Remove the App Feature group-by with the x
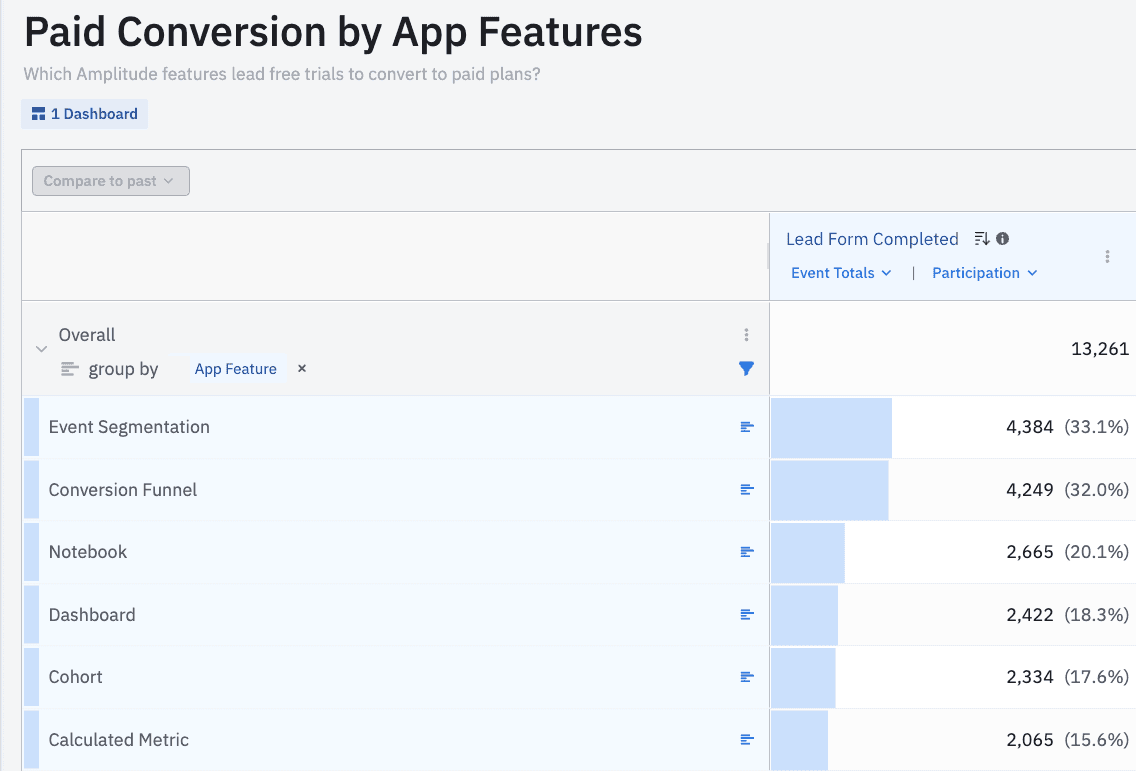Viewport: 1136px width, 771px height. pos(301,368)
